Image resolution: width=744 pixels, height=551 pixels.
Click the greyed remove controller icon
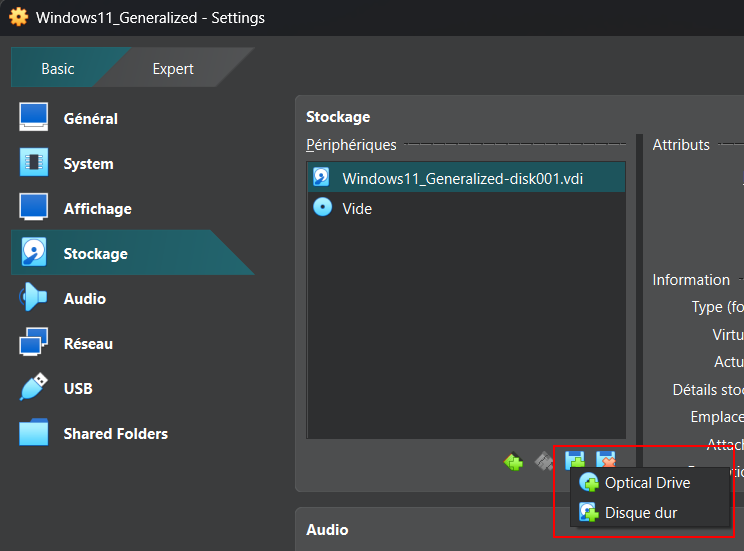point(544,461)
